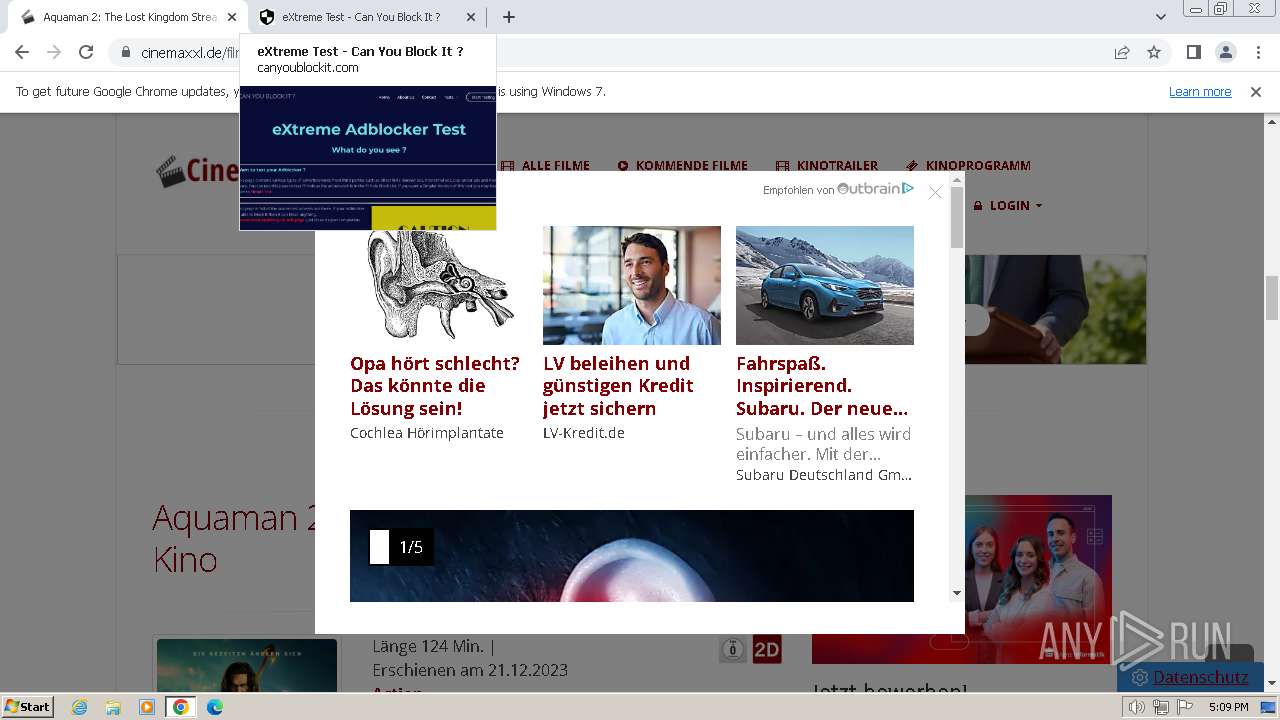The height and width of the screenshot is (720, 1280).
Task: Click network tray icon
Action: (x=1160, y=707)
